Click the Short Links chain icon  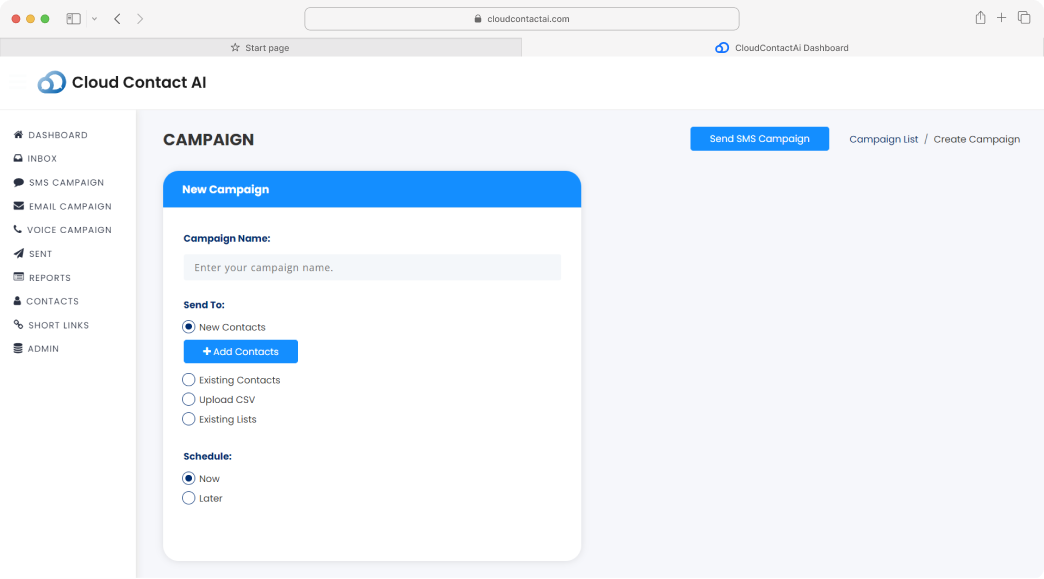[x=18, y=325]
